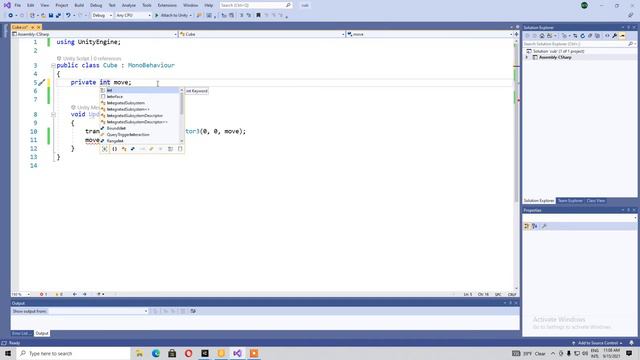Click the Save All icon in the toolbar
The image size is (640, 360).
pos(58,15)
